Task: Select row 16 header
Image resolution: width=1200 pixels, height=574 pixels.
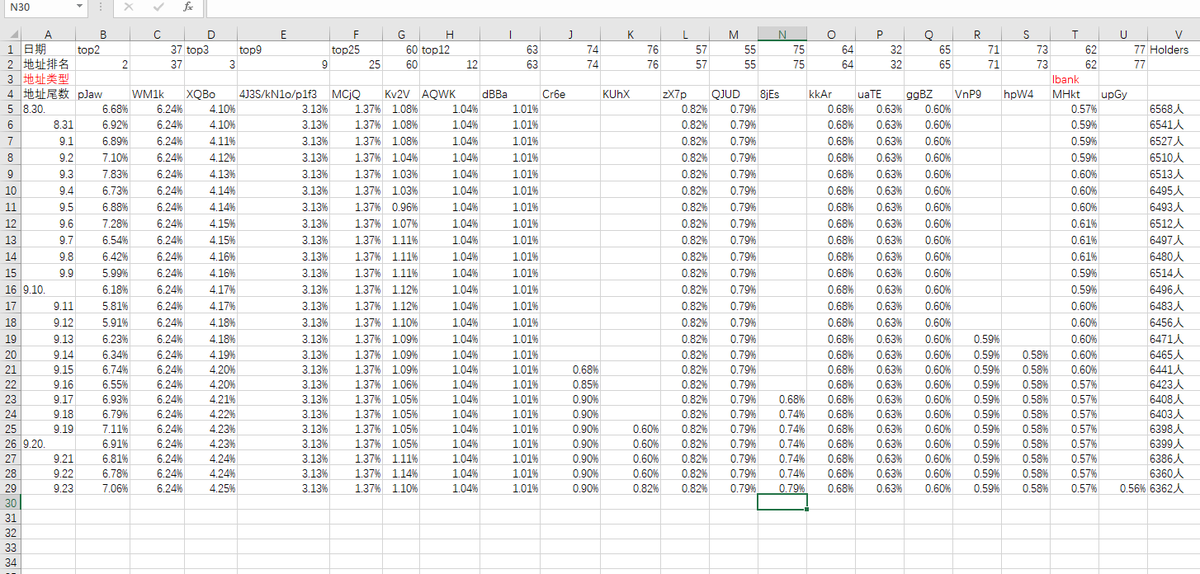Action: pos(10,289)
